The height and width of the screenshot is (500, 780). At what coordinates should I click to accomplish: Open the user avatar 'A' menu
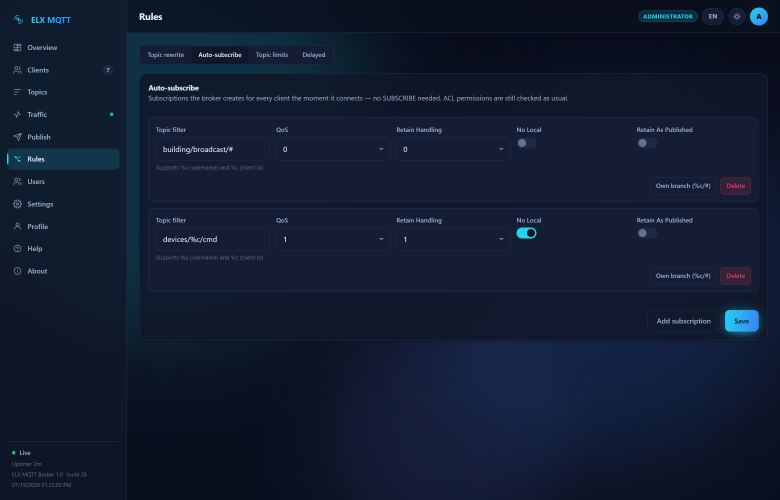click(759, 16)
